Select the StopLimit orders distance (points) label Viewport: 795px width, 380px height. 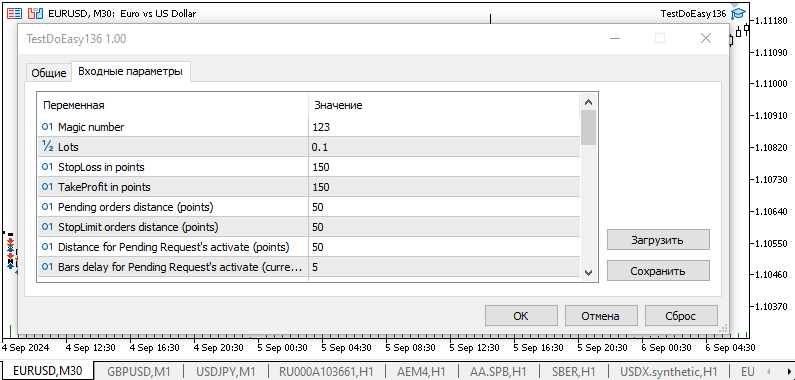click(x=138, y=227)
